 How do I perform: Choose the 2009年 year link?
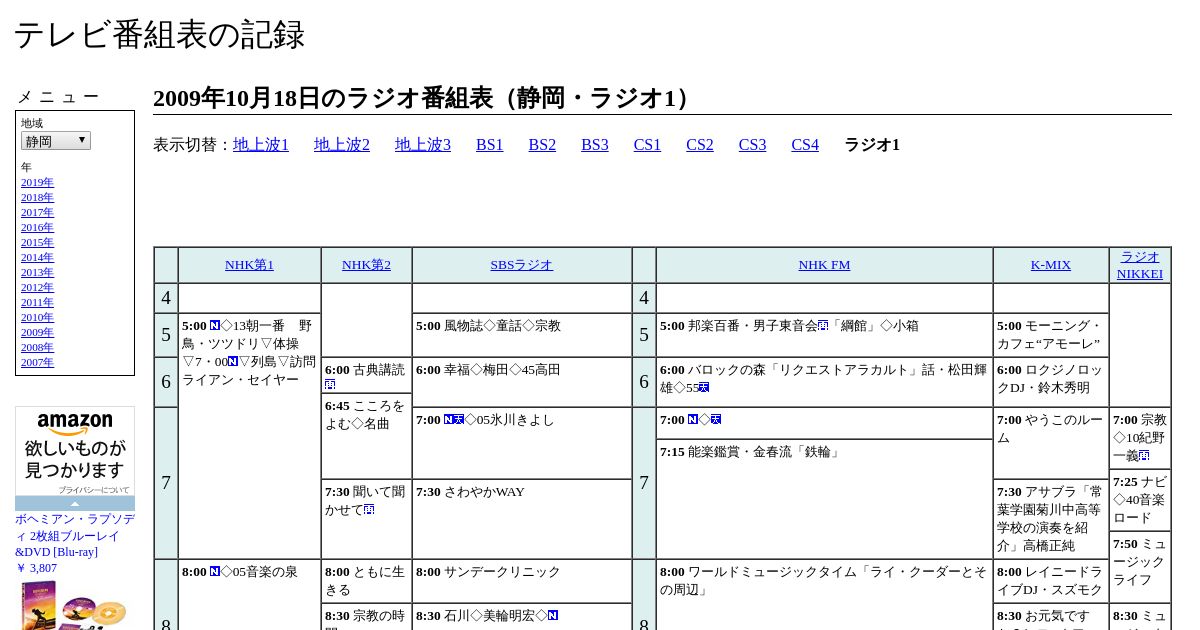coord(37,333)
